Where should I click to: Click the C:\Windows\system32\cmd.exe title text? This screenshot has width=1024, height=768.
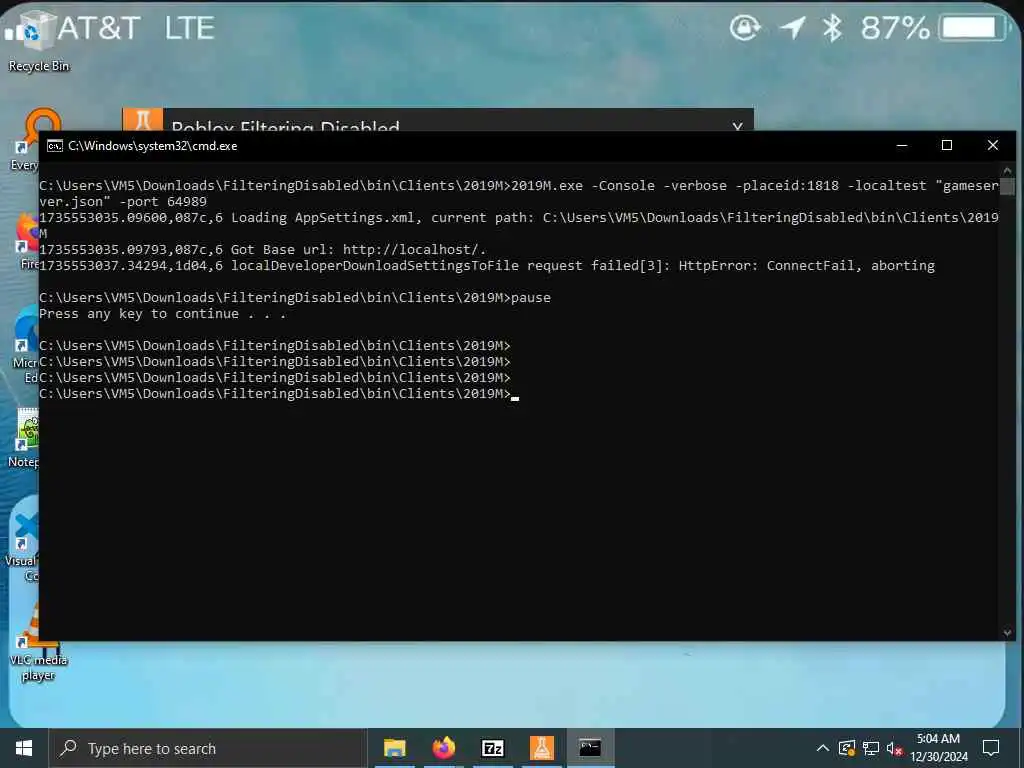pyautogui.click(x=153, y=146)
